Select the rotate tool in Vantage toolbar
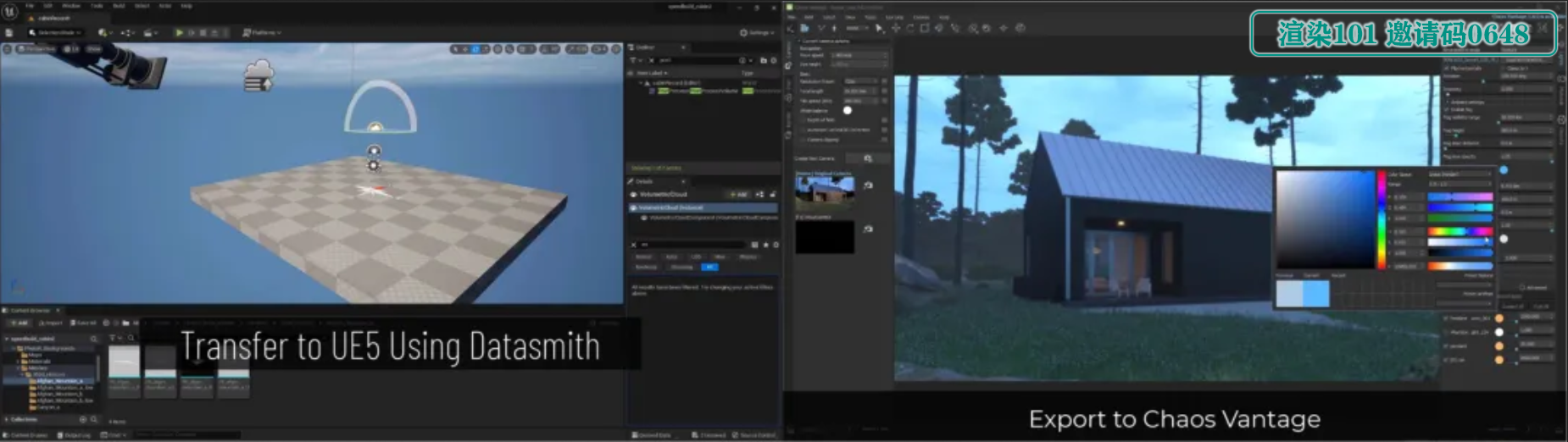 (x=910, y=28)
